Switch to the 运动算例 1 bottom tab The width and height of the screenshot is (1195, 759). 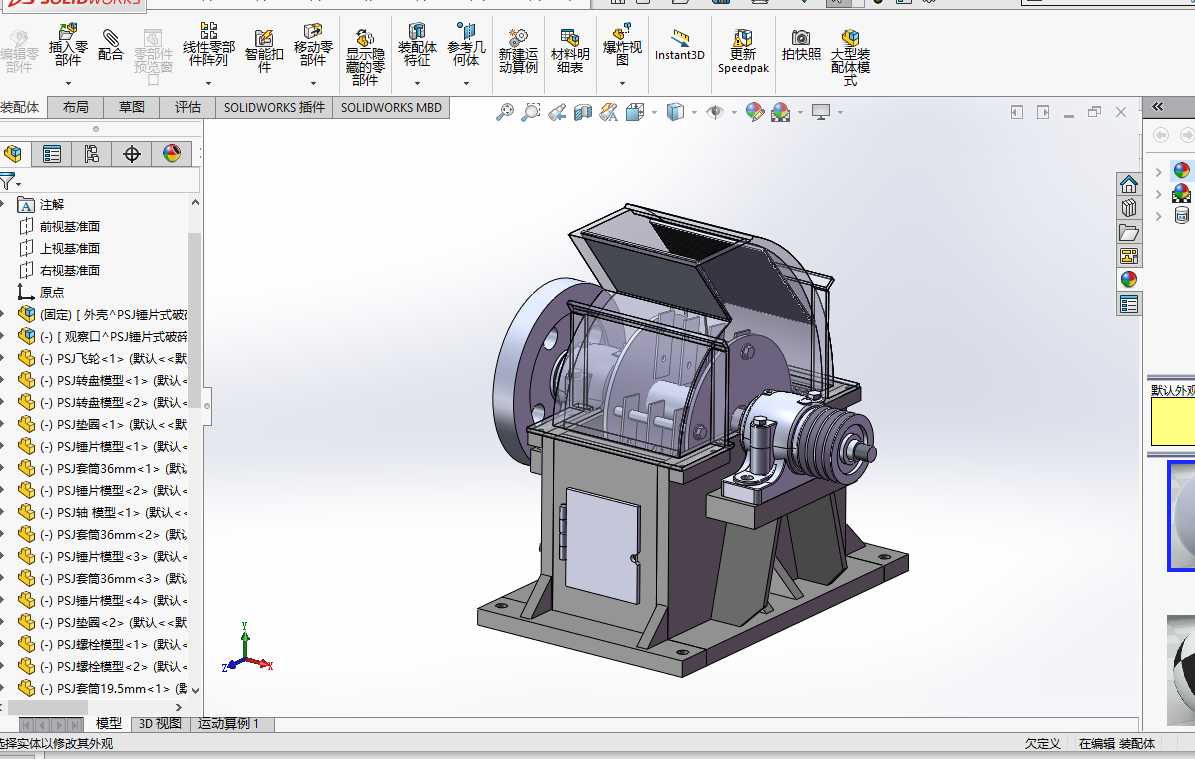228,724
